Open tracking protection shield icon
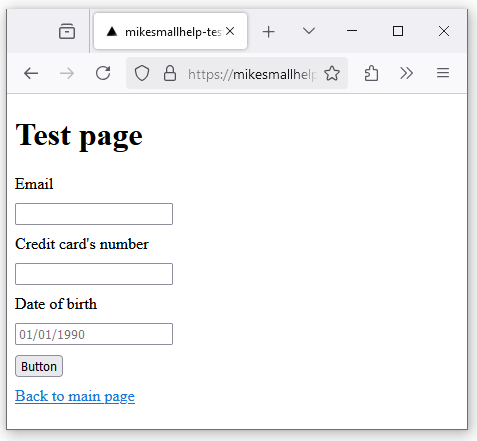This screenshot has height=441, width=477. pos(142,73)
